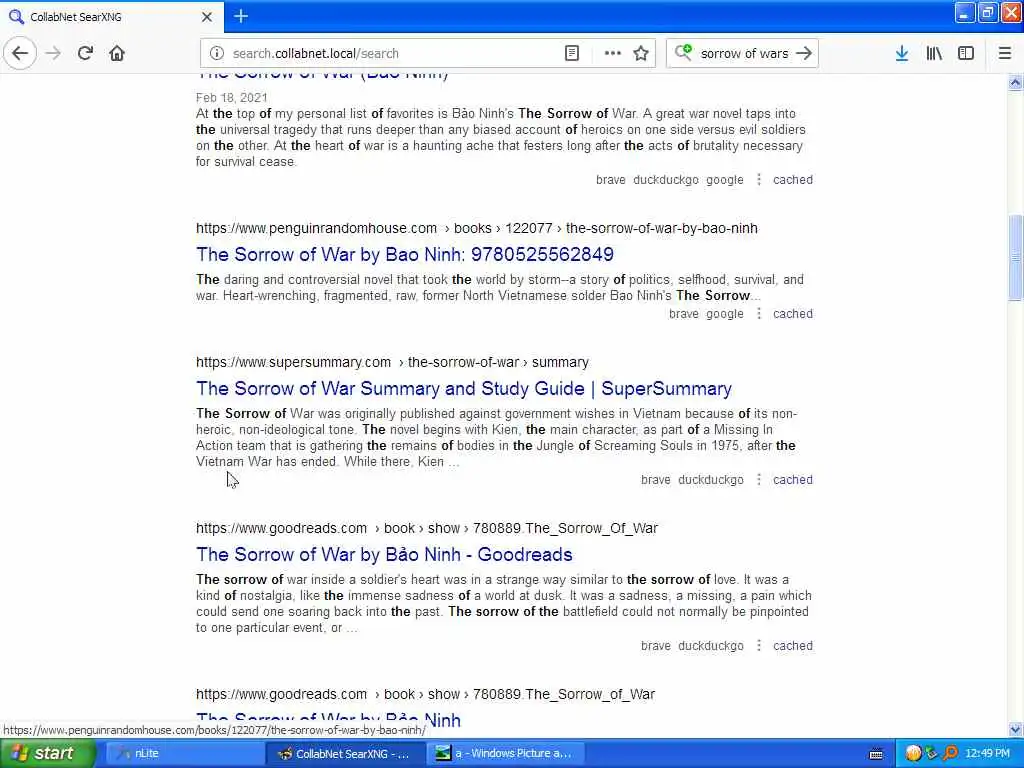Show site information for search.collabnet.local
1024x768 pixels.
(x=217, y=54)
